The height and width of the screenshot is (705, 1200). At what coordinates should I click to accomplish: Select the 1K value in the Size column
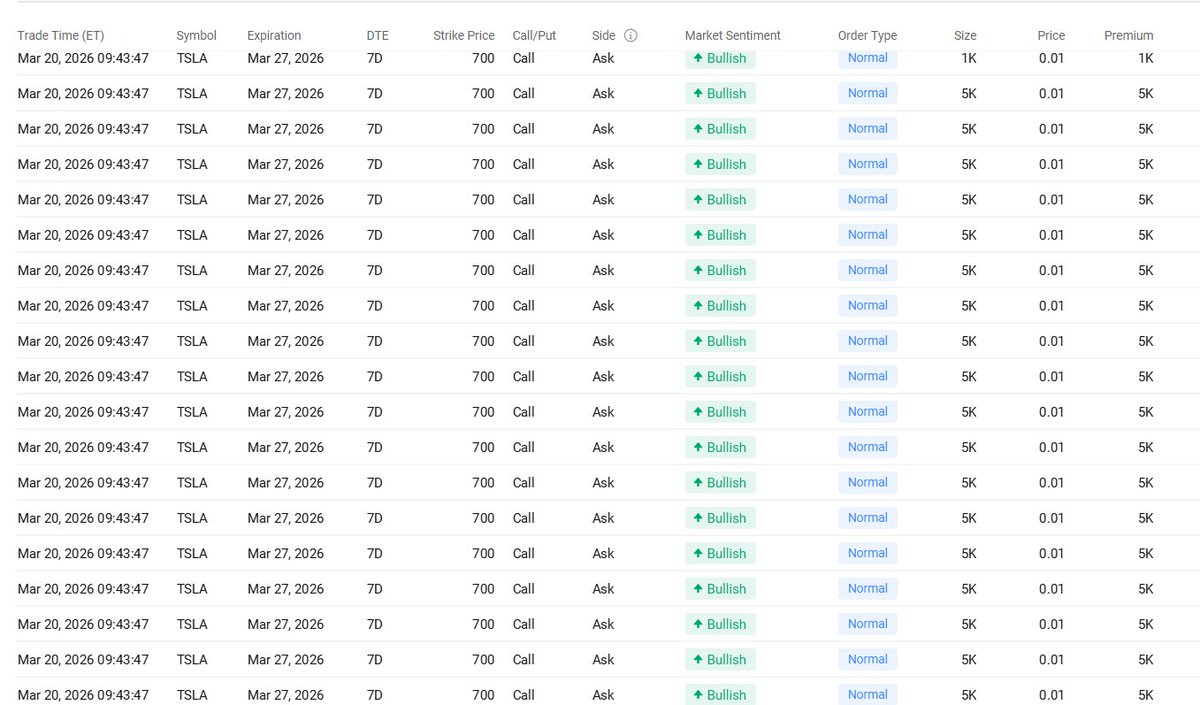click(969, 58)
